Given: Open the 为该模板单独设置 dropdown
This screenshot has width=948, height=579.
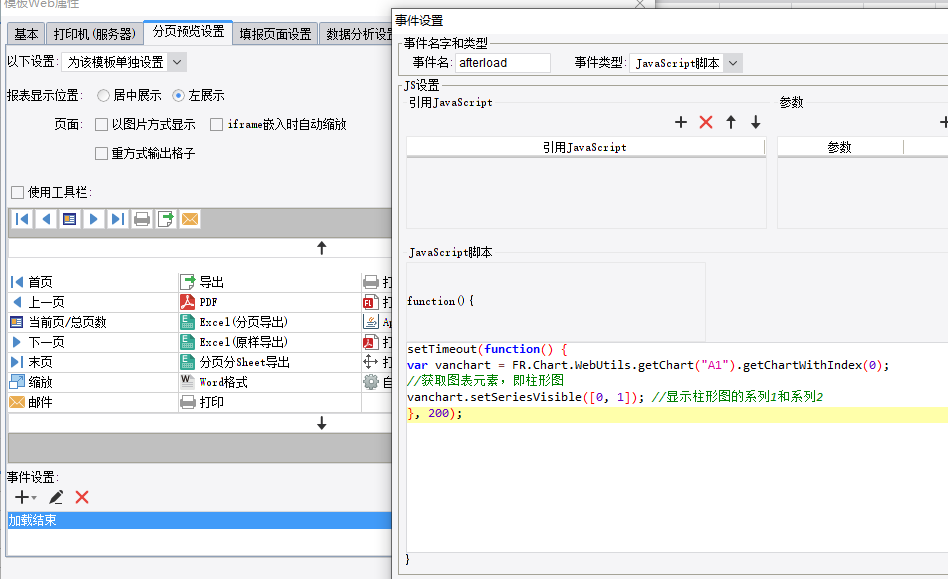Looking at the screenshot, I should pos(124,62).
